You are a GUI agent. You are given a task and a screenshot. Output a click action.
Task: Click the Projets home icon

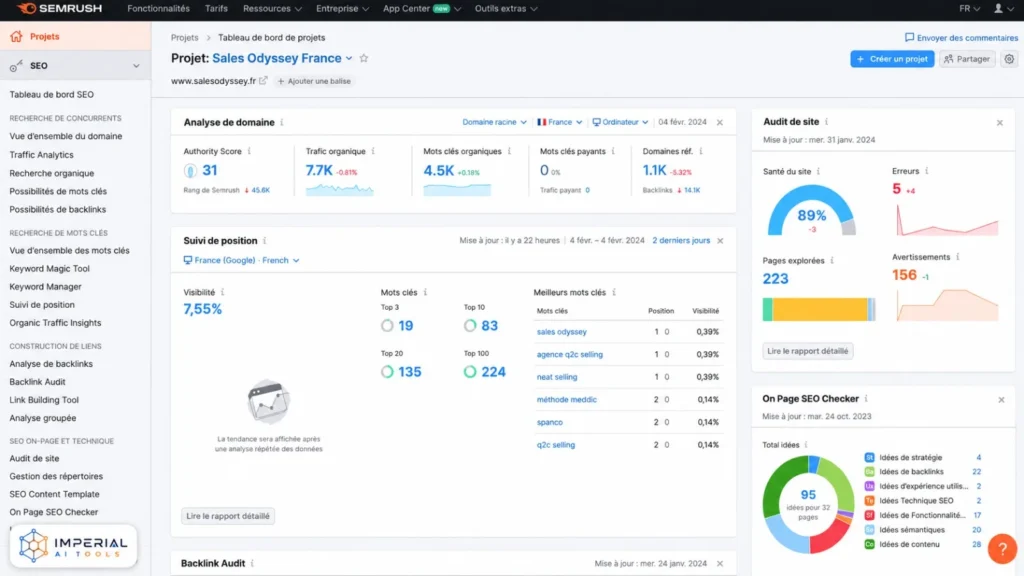(16, 37)
